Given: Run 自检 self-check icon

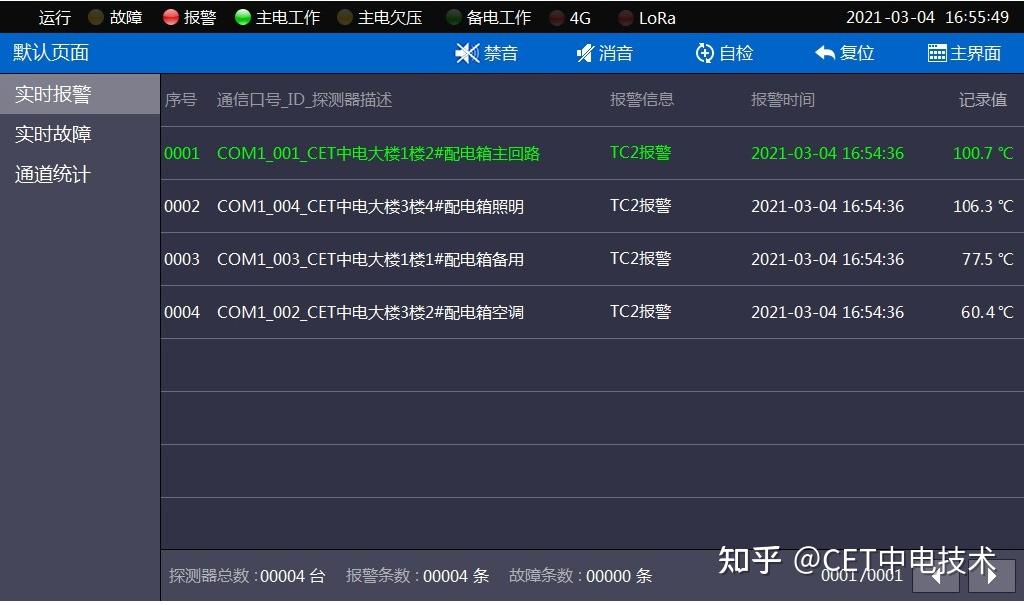Looking at the screenshot, I should tap(705, 54).
